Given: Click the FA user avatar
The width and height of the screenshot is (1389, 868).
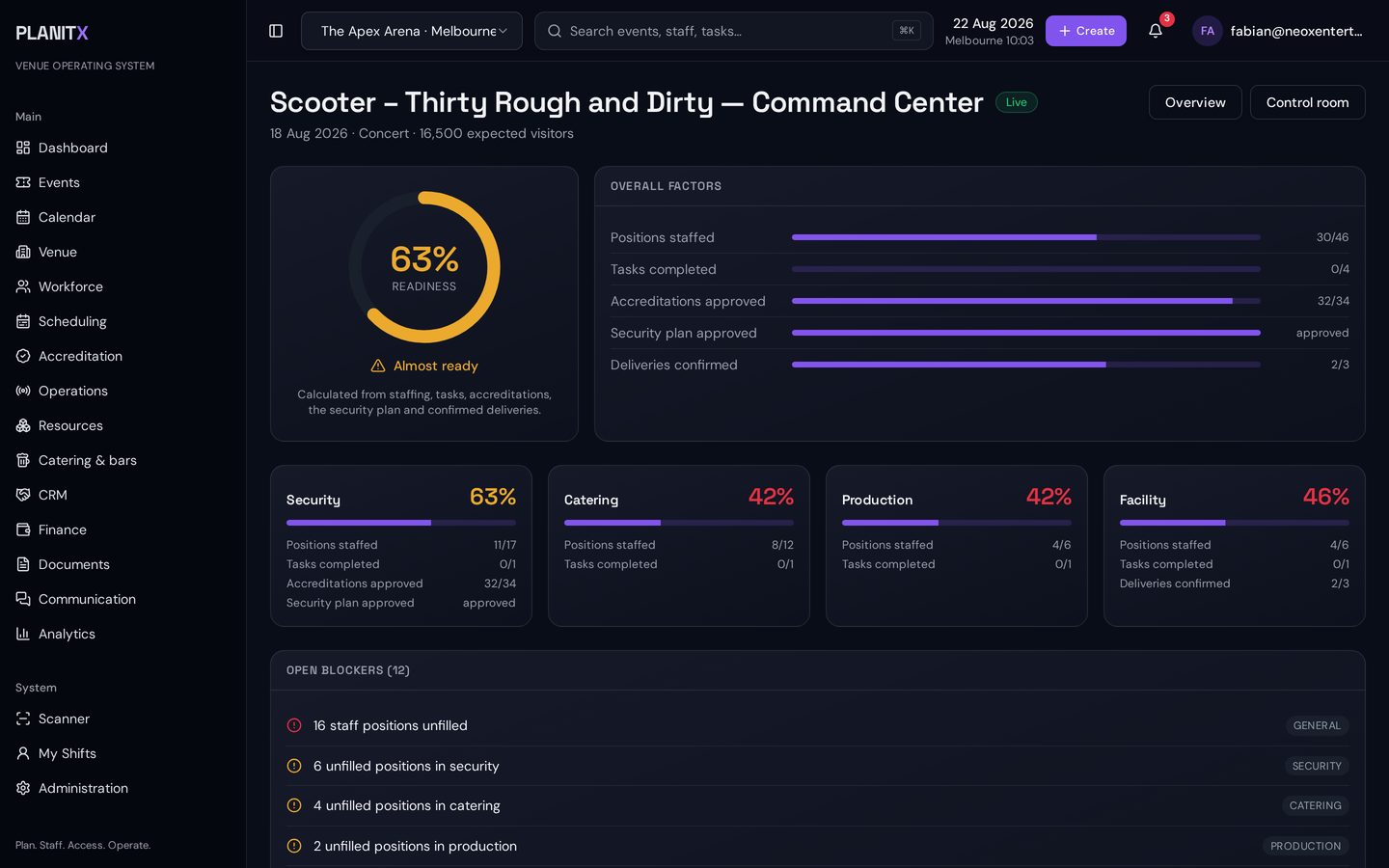Looking at the screenshot, I should (1208, 31).
